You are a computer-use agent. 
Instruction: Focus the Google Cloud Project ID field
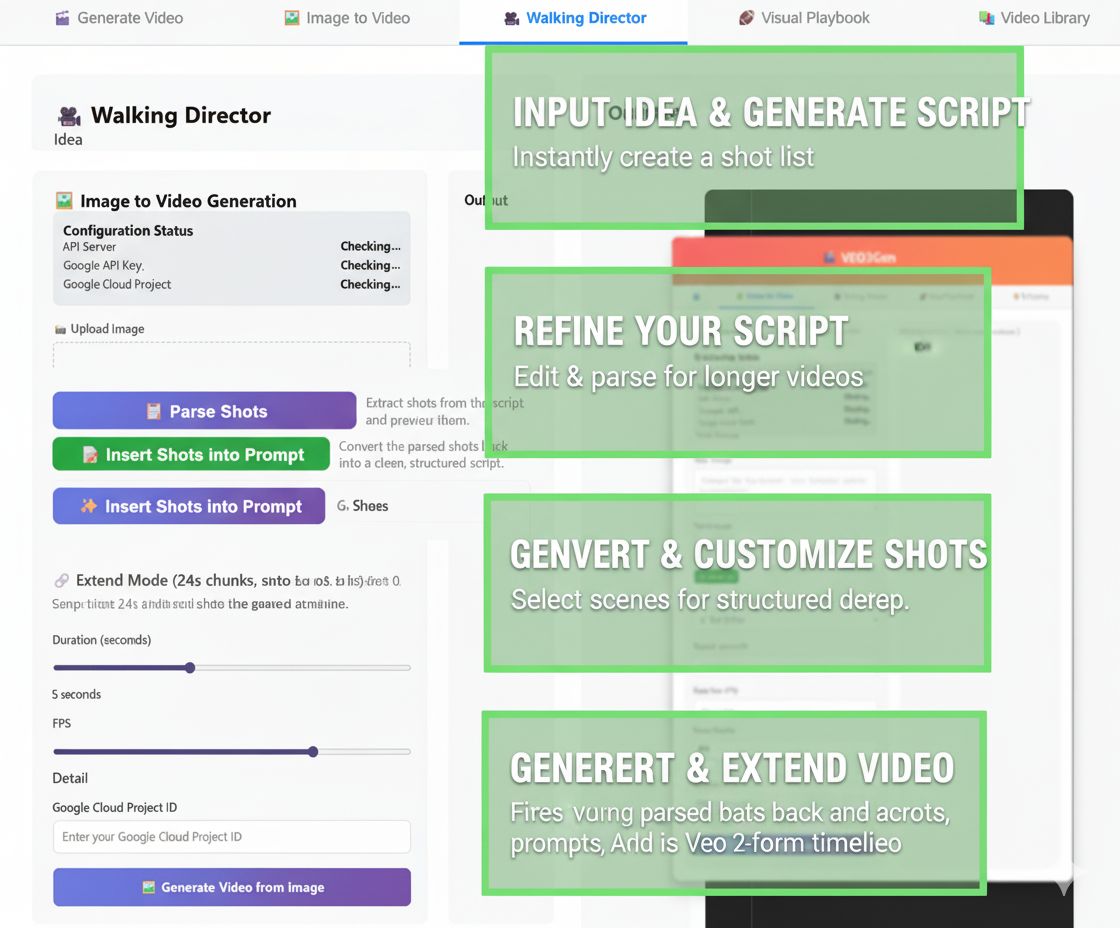231,837
